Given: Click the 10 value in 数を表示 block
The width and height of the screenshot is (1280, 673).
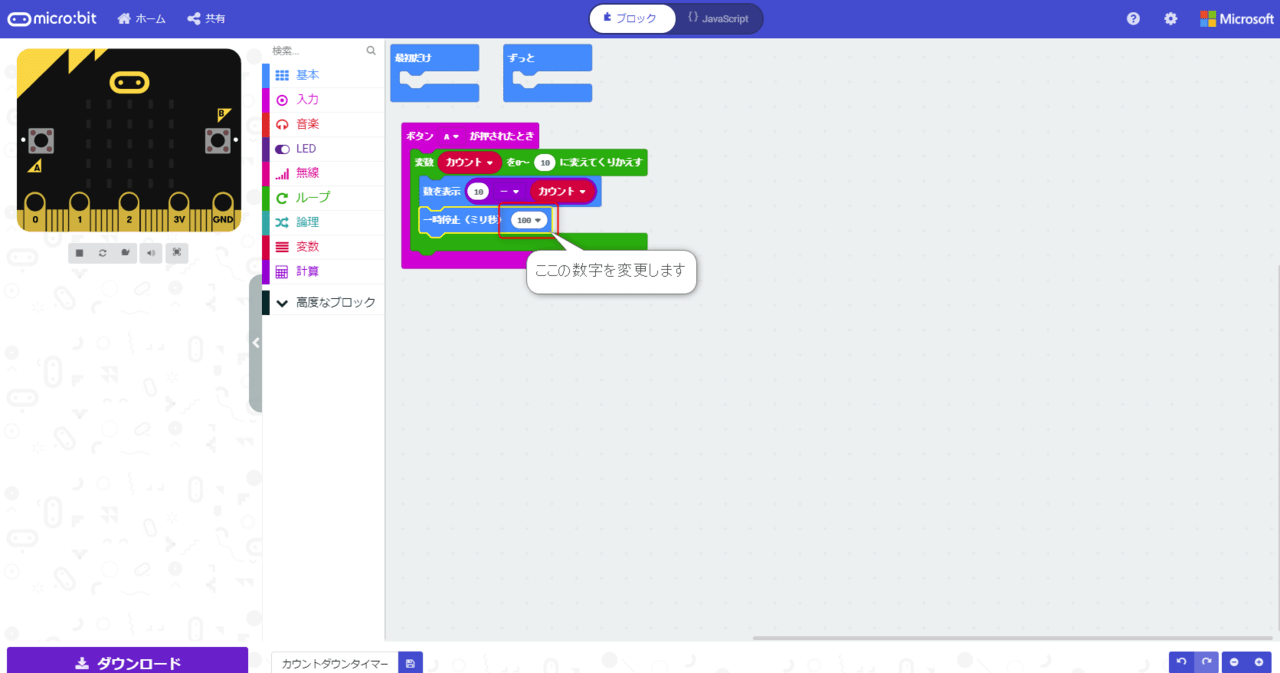Looking at the screenshot, I should pos(479,191).
